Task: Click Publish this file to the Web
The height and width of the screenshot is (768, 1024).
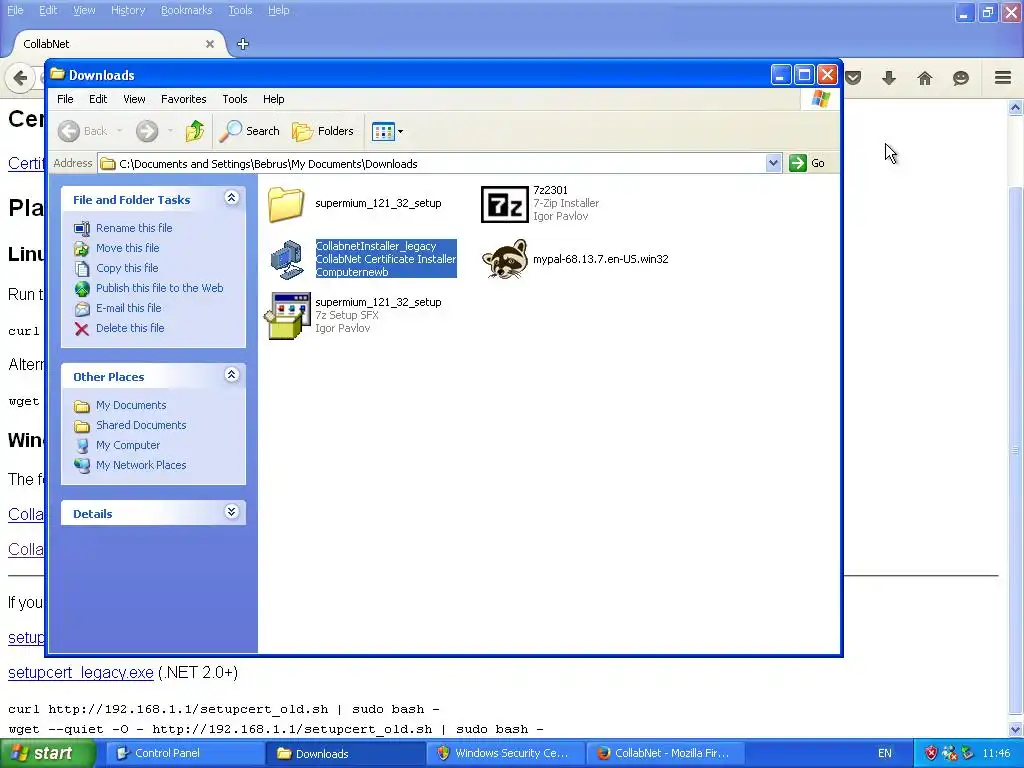Action: 159,288
